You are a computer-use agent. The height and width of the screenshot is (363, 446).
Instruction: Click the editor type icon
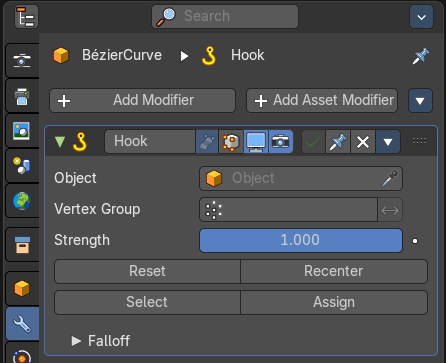click(26, 16)
